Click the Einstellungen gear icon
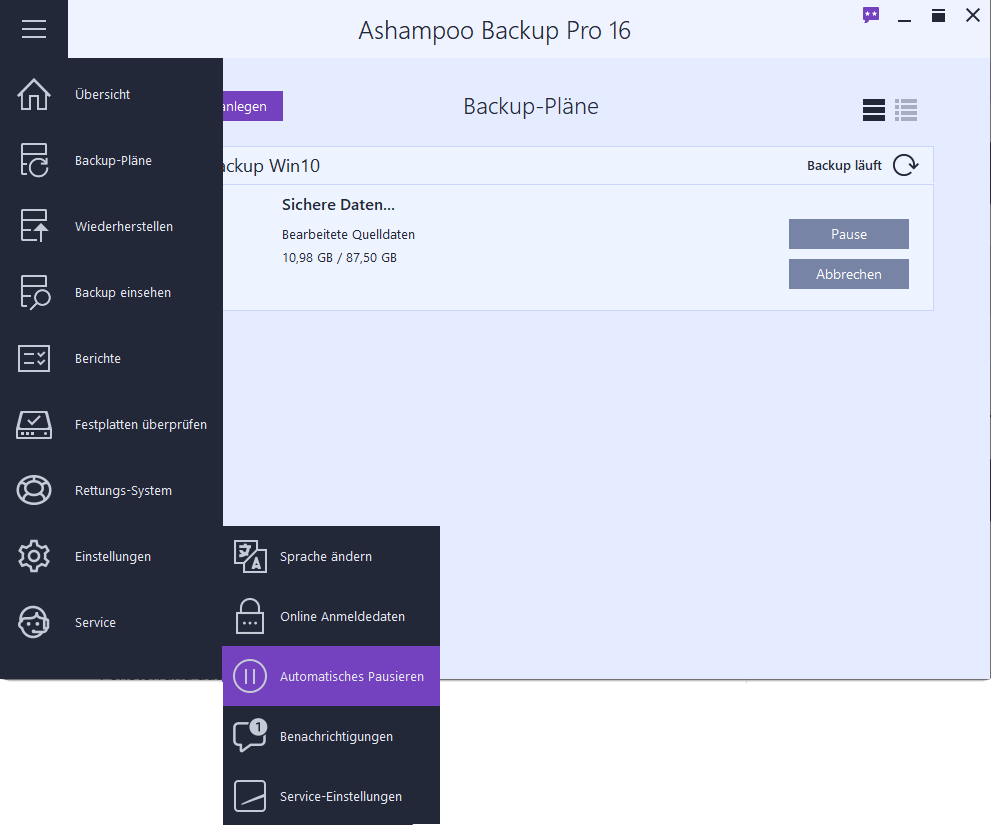The image size is (991, 825). click(x=33, y=556)
